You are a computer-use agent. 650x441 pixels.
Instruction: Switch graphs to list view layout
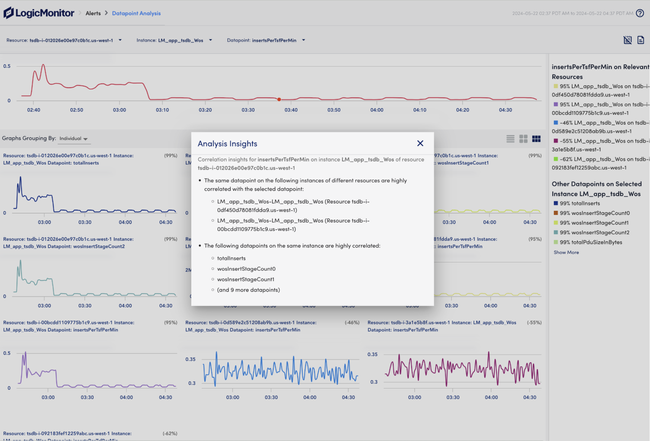(510, 139)
